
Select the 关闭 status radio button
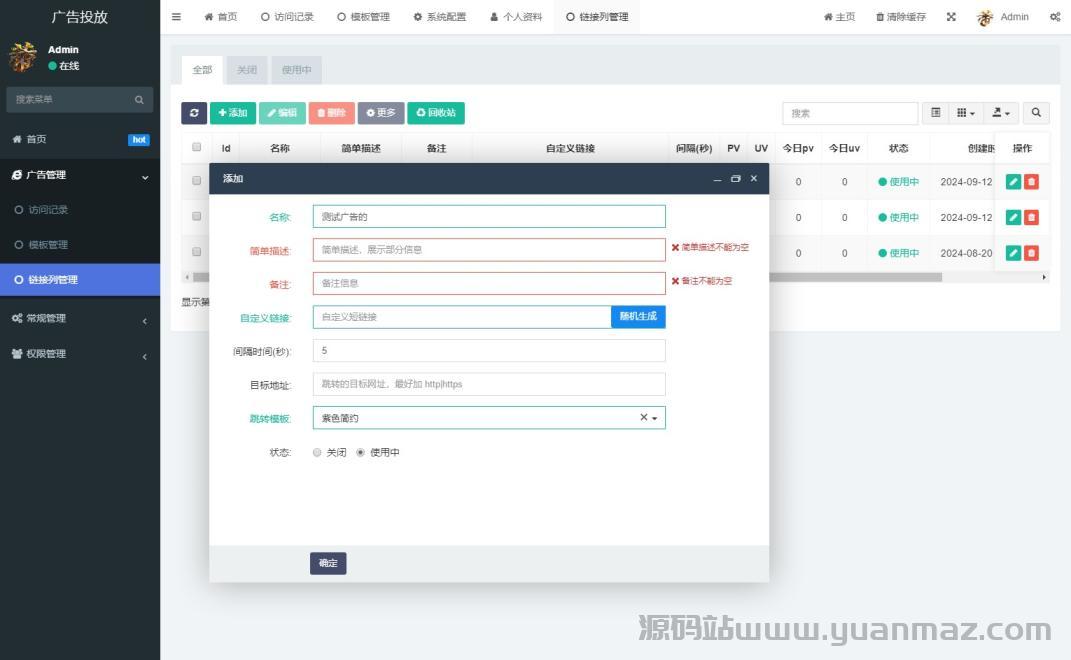click(x=317, y=453)
